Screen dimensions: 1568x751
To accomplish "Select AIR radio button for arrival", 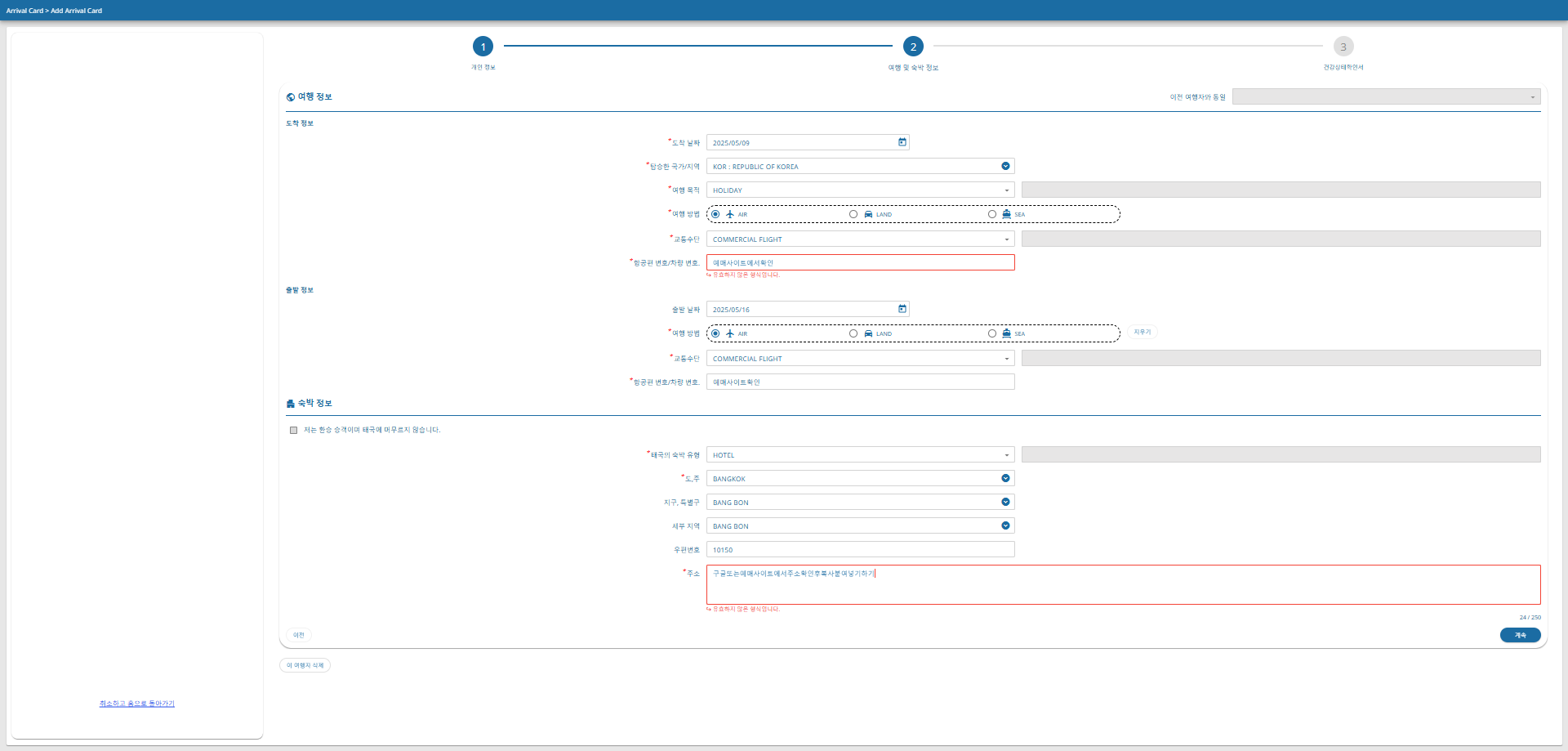I will pyautogui.click(x=715, y=214).
